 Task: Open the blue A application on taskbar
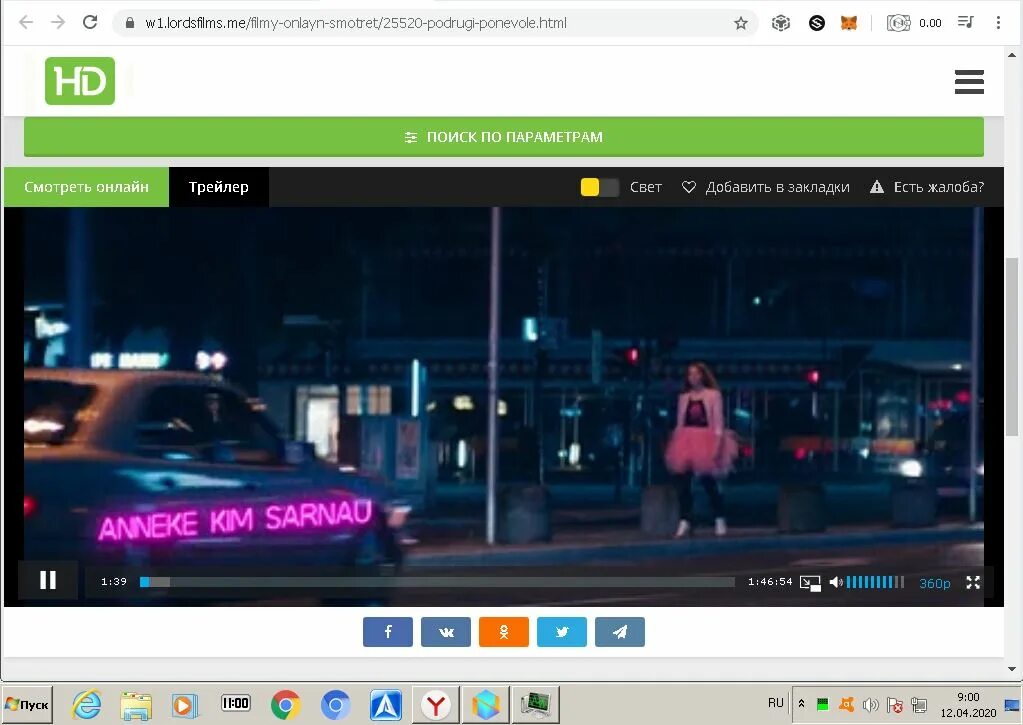[x=386, y=705]
